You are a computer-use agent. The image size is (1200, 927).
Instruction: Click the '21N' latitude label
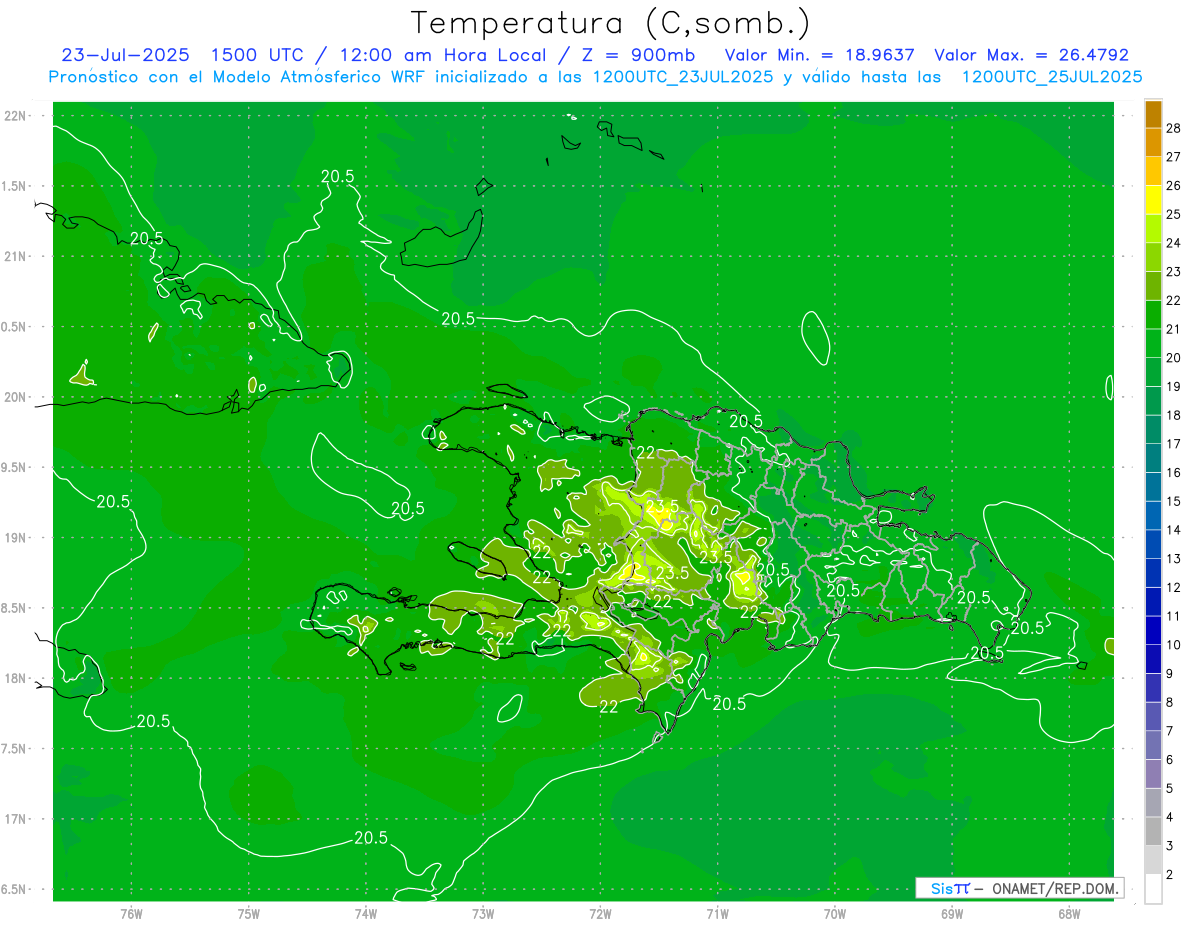(x=16, y=256)
